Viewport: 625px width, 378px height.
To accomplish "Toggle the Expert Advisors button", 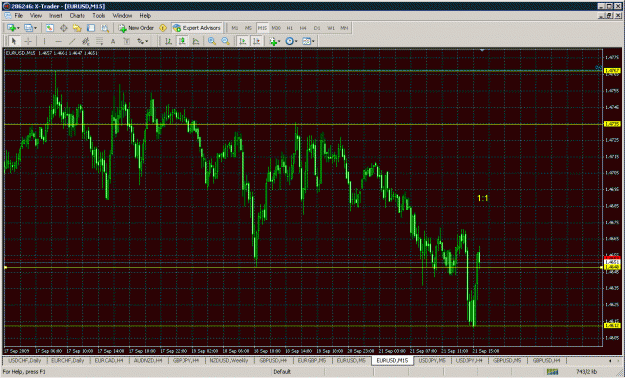I will [x=197, y=28].
